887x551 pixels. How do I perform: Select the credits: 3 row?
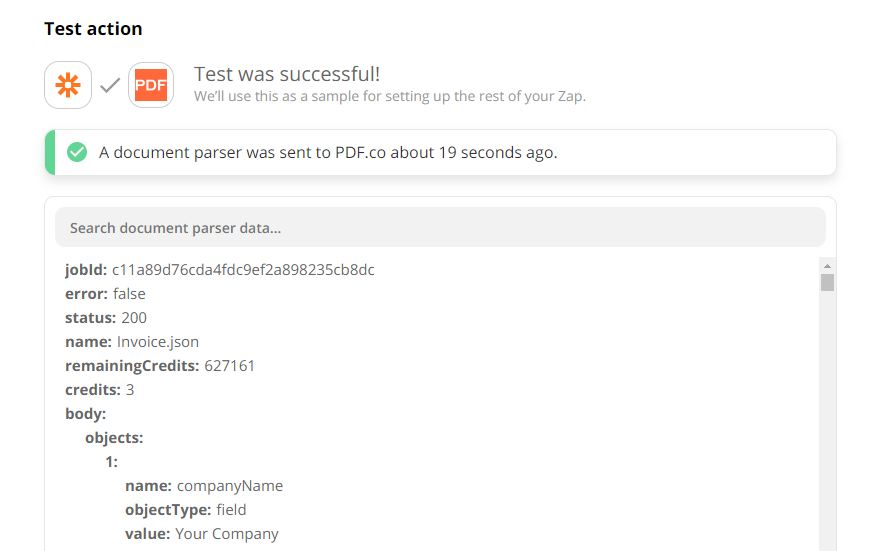tap(100, 390)
